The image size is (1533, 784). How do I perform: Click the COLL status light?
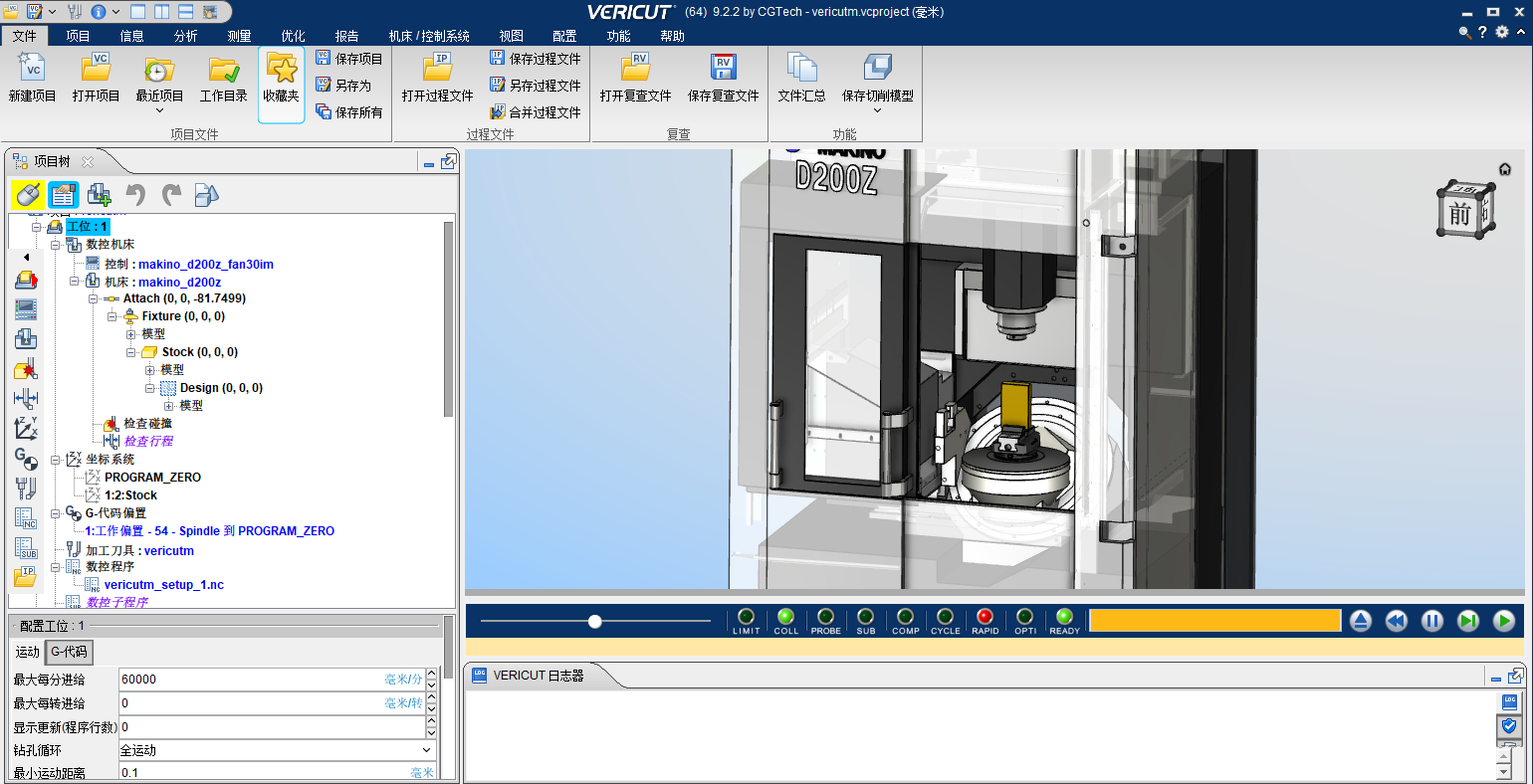pyautogui.click(x=786, y=617)
